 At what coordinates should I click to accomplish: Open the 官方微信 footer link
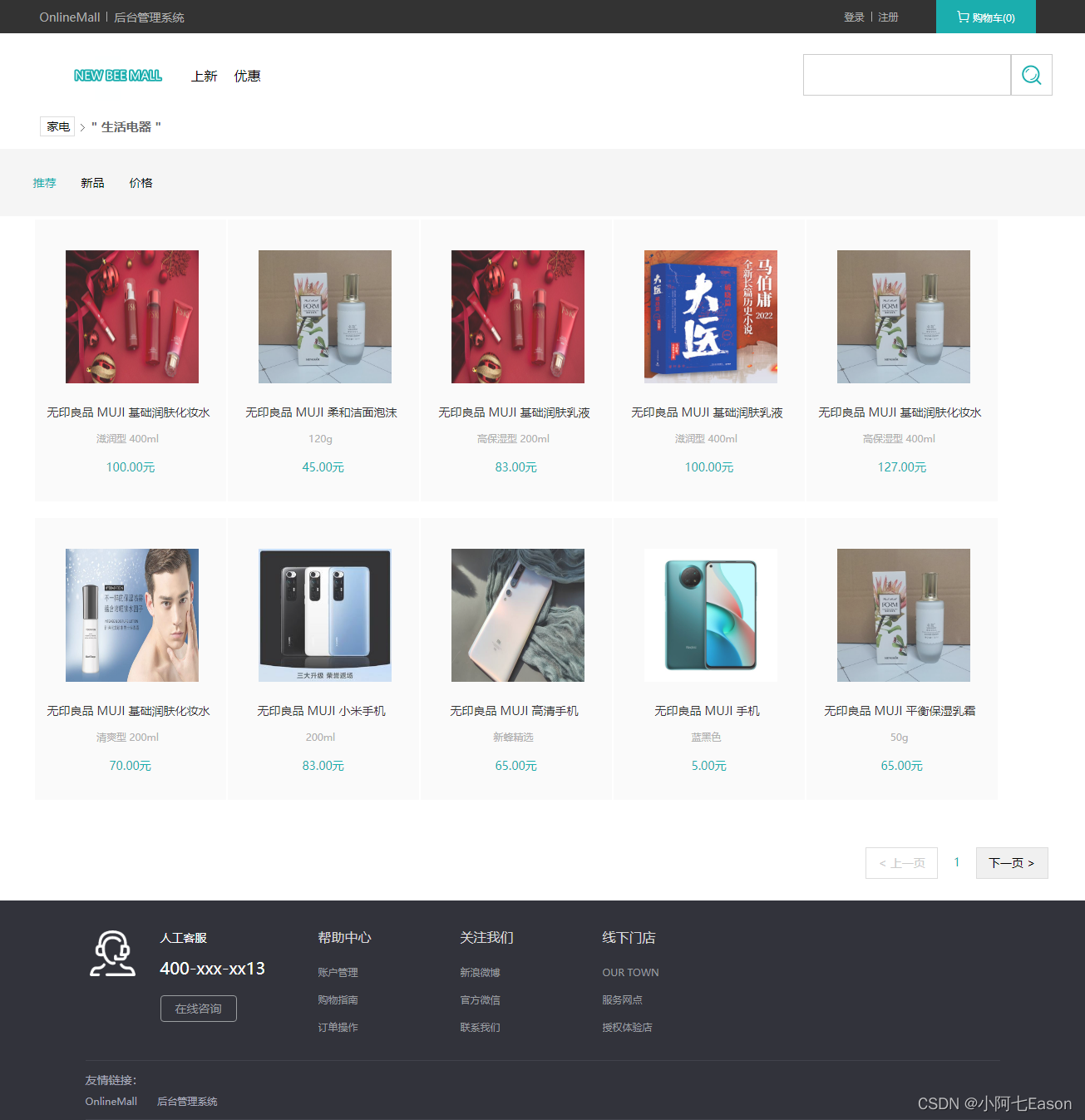pyautogui.click(x=481, y=999)
